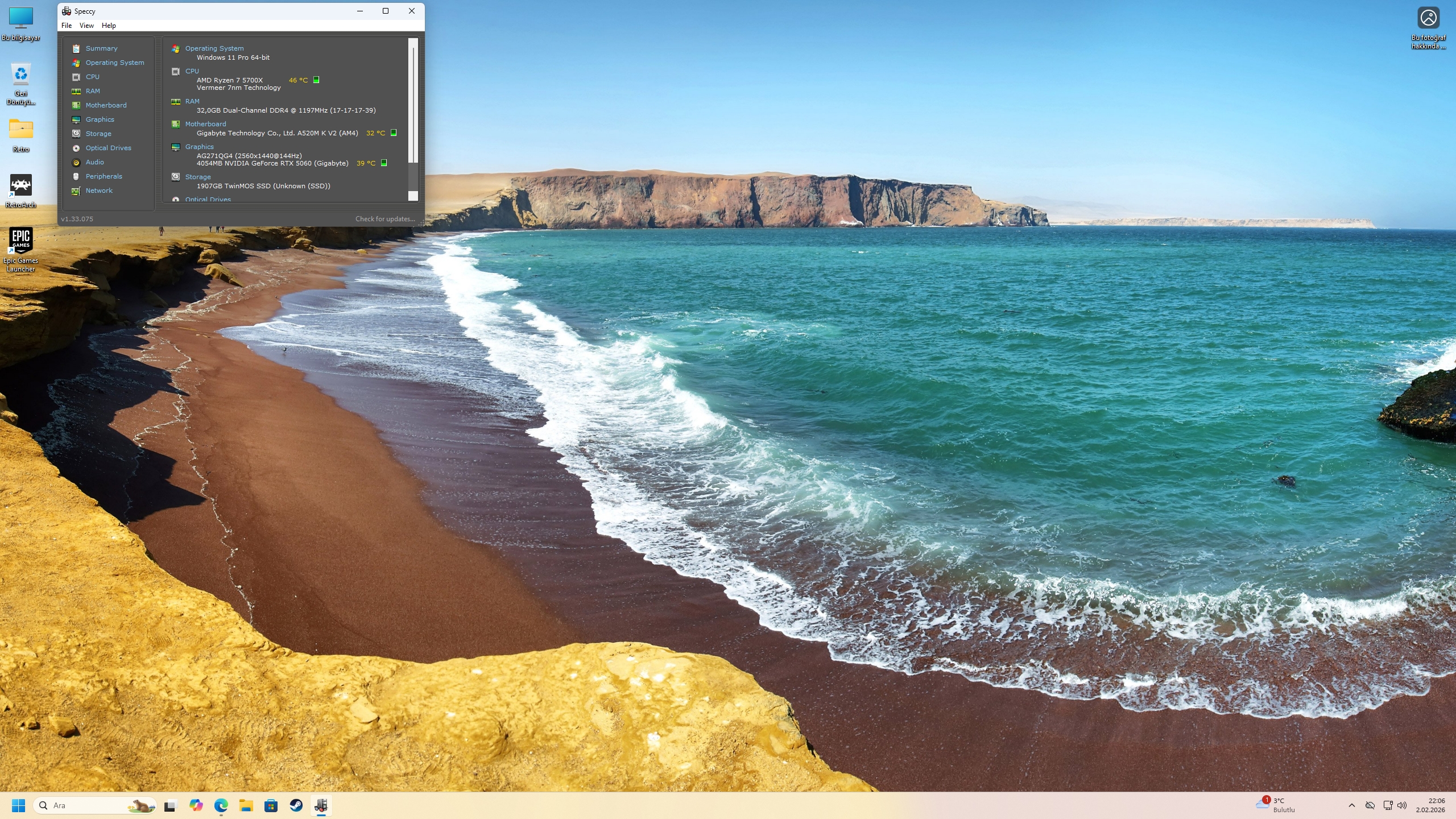
Task: Click the Motherboard temperature indicator square
Action: point(393,133)
